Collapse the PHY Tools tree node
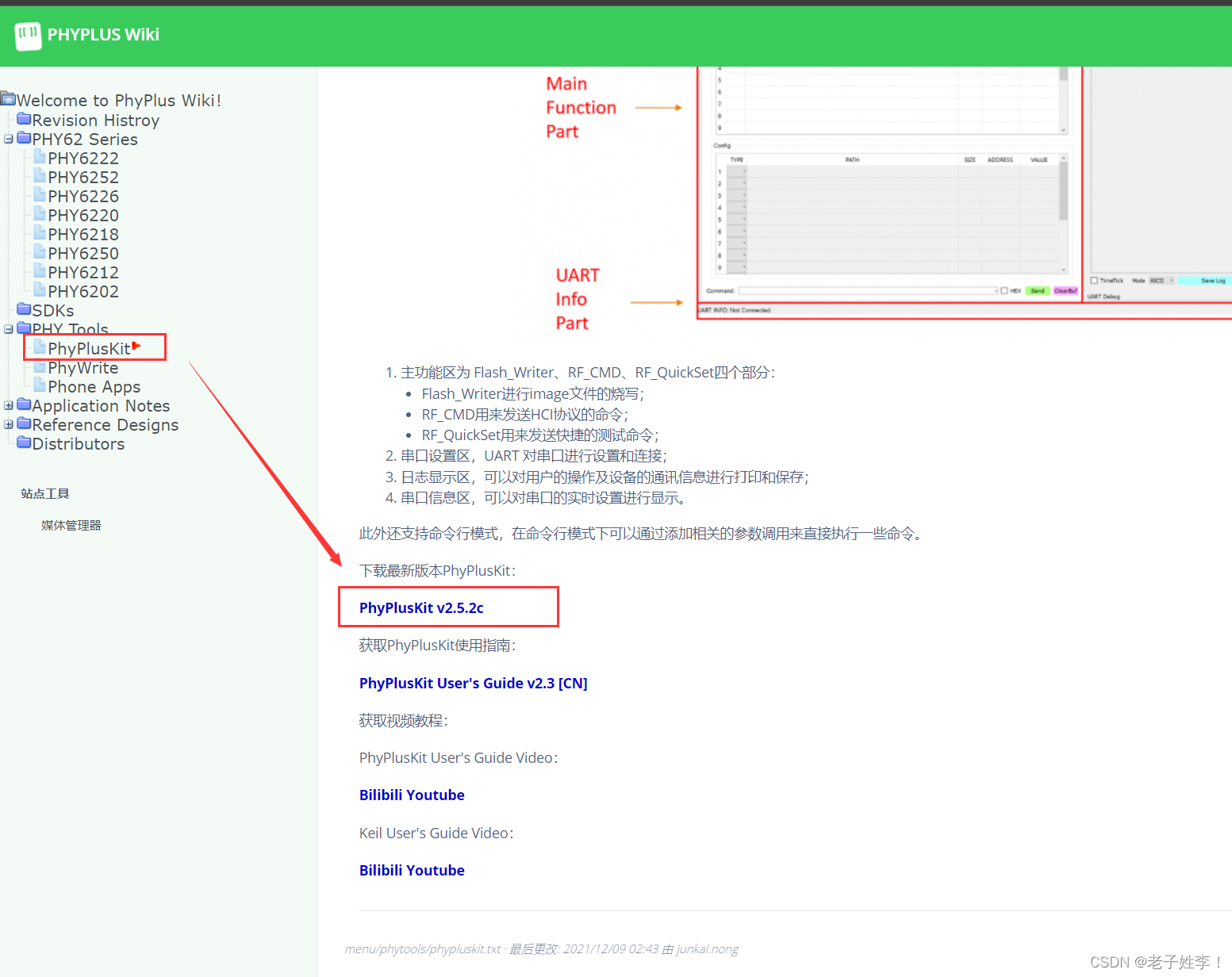Screen dimensions: 1232x977 coord(9,329)
